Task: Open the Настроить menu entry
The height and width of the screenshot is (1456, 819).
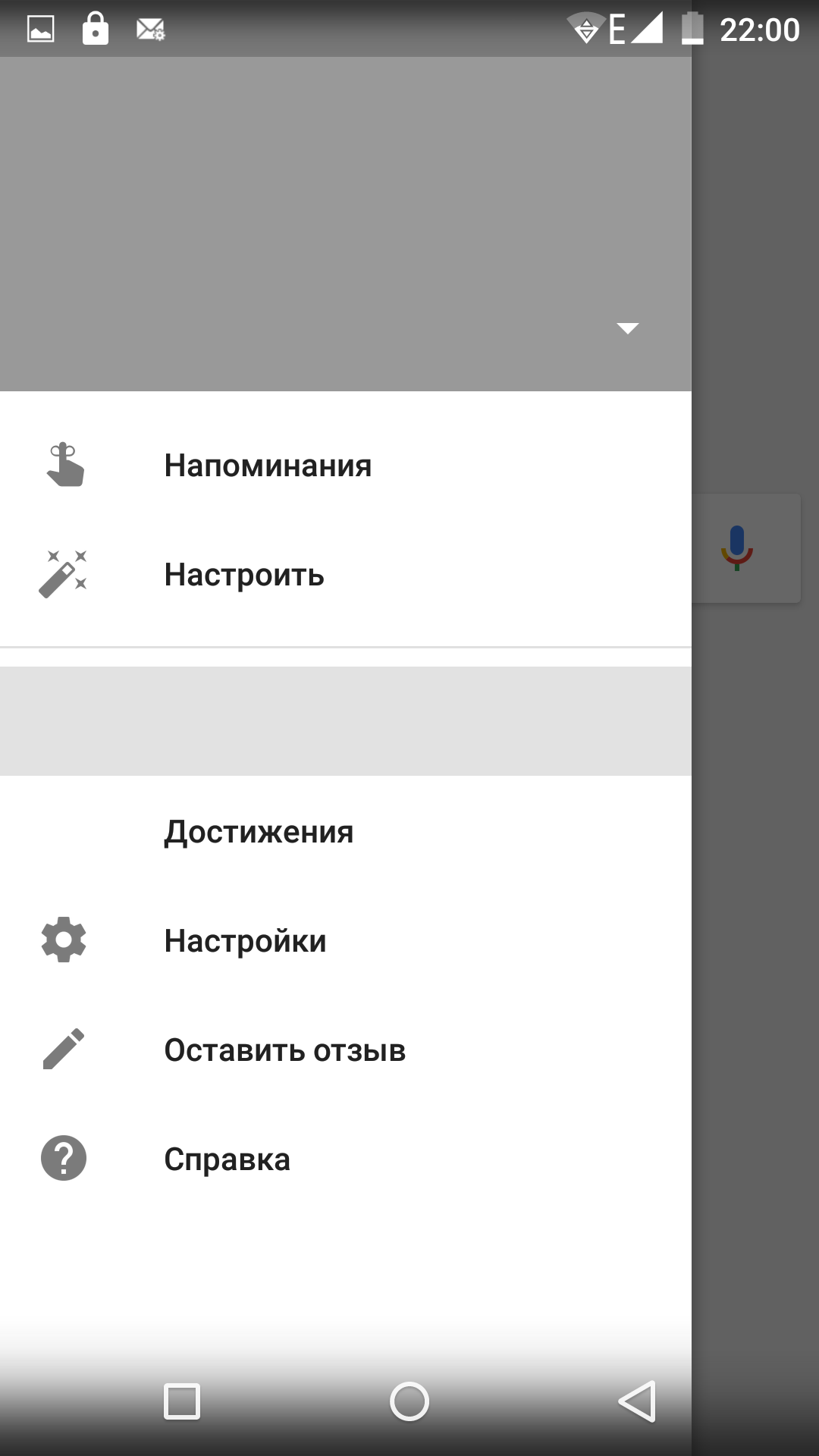Action: (346, 575)
